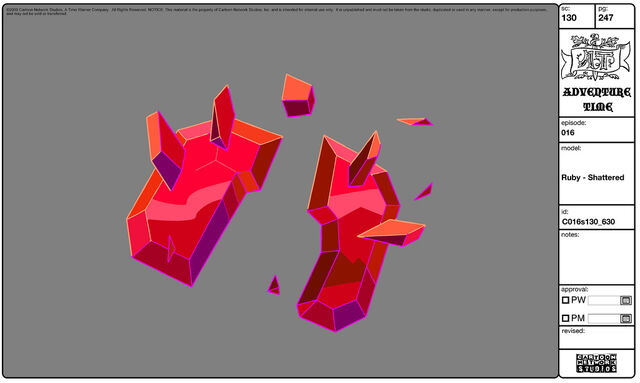Click the model name Ruby - Shattered
The height and width of the screenshot is (383, 640).
coord(593,178)
